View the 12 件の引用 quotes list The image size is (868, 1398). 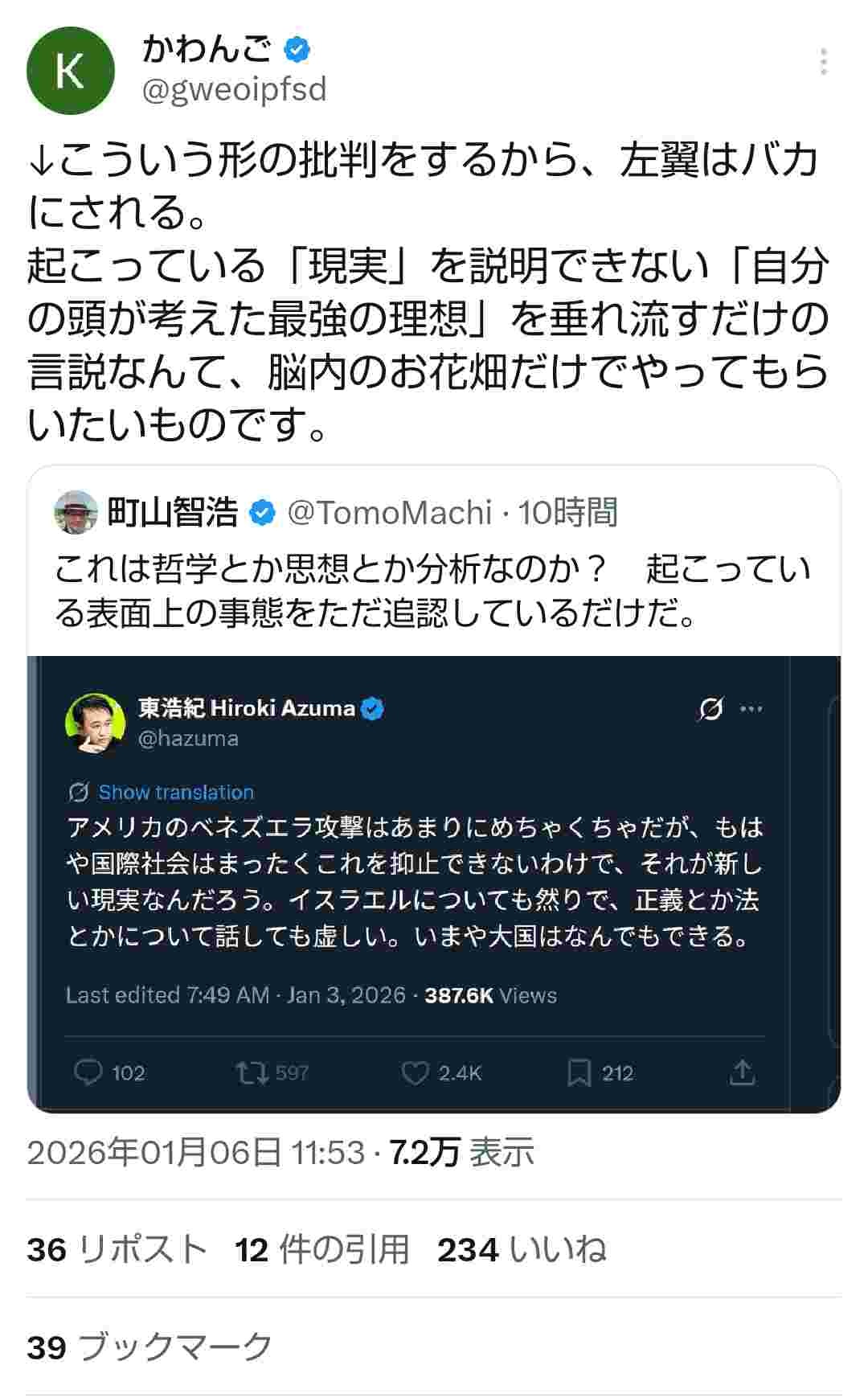322,1250
